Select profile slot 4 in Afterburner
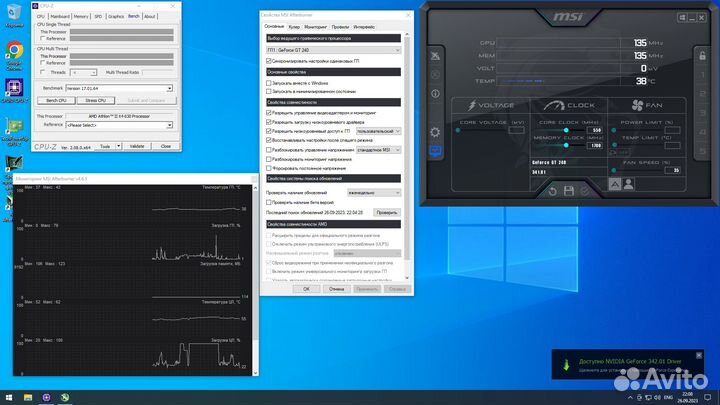Image resolution: width=720 pixels, height=405 pixels. [702, 132]
